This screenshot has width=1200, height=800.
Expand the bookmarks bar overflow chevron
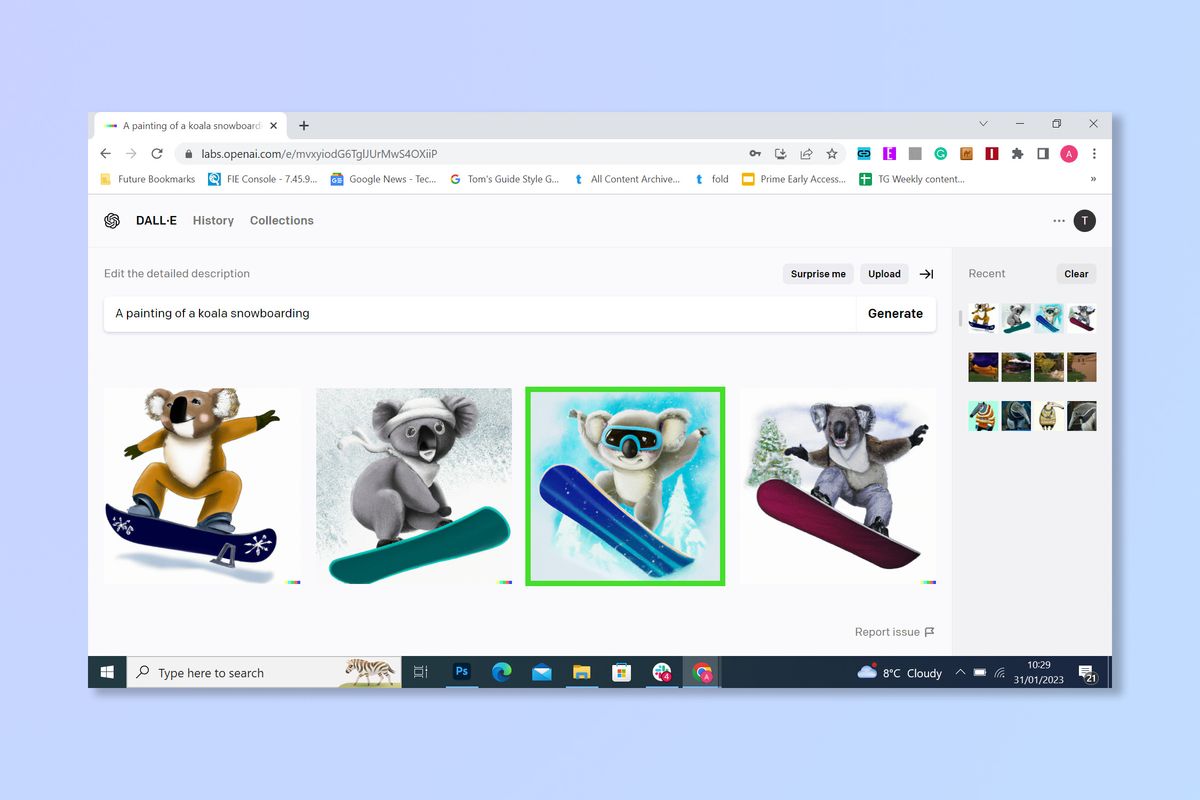click(x=1091, y=179)
